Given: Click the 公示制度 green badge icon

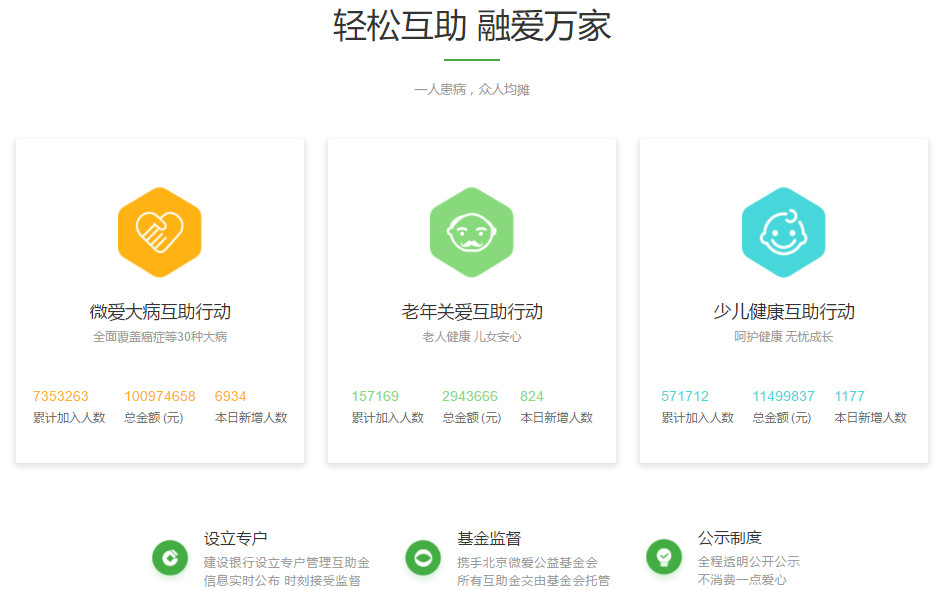Looking at the screenshot, I should [664, 556].
